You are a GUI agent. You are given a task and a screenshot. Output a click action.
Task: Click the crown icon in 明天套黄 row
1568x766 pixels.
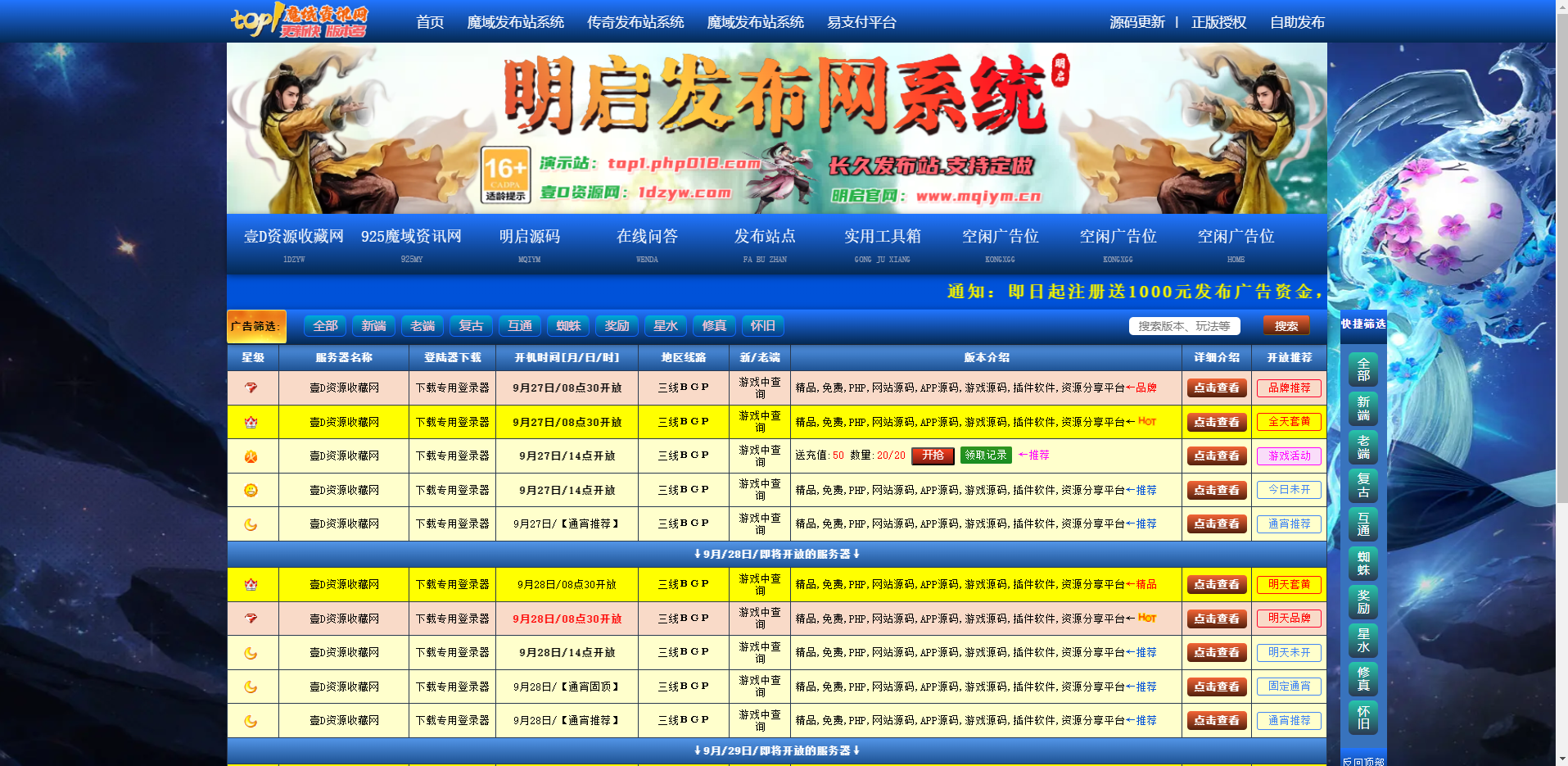coord(251,585)
